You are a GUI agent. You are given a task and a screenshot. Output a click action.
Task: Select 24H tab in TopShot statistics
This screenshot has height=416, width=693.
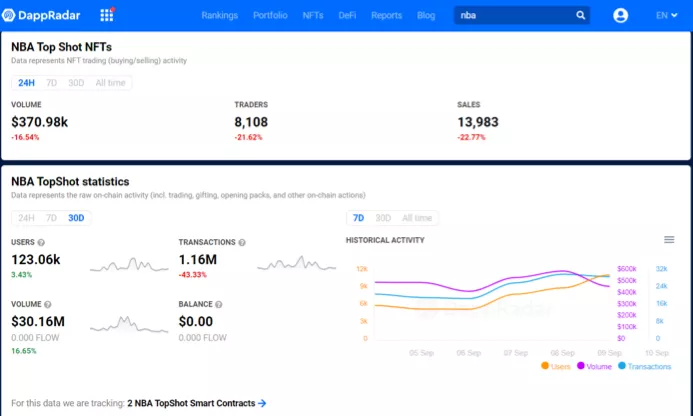26,218
